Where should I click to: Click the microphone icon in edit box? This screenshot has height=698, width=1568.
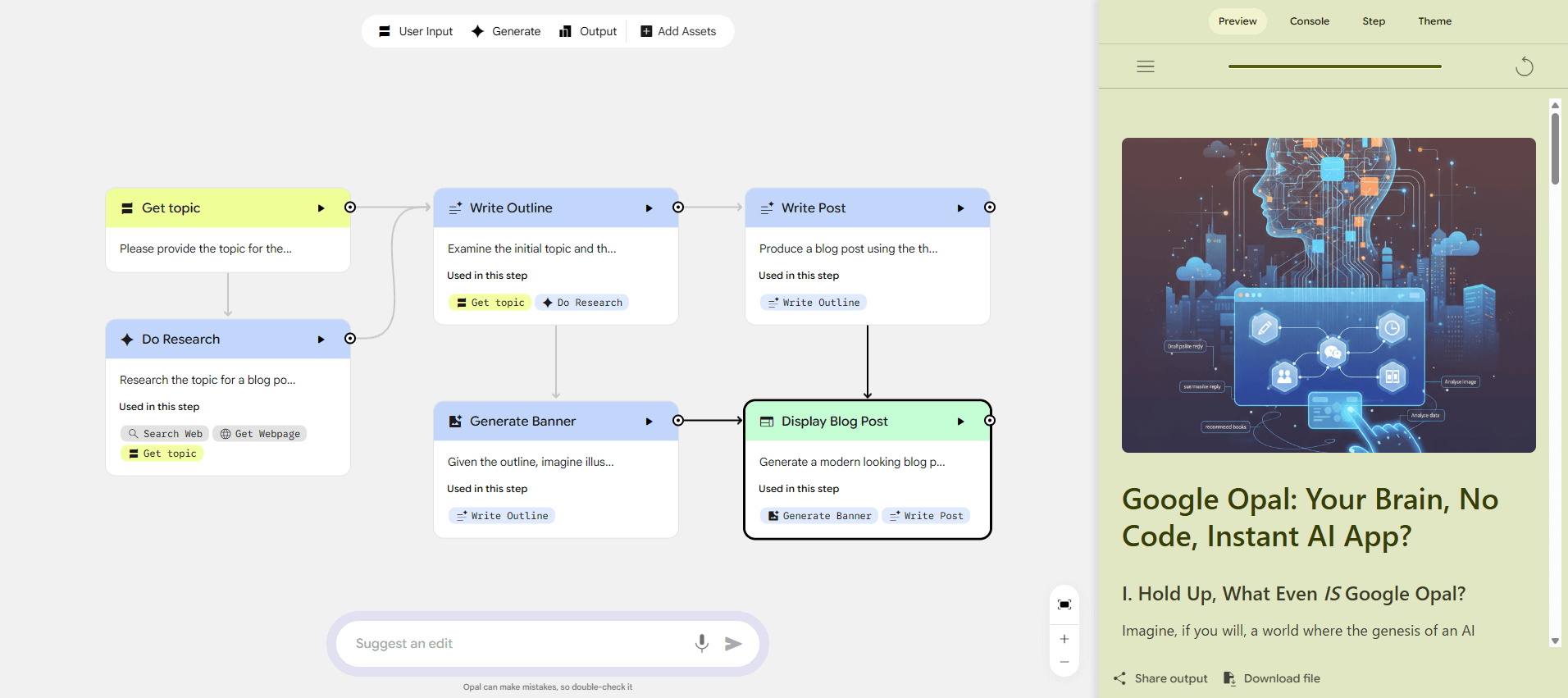pyautogui.click(x=701, y=643)
